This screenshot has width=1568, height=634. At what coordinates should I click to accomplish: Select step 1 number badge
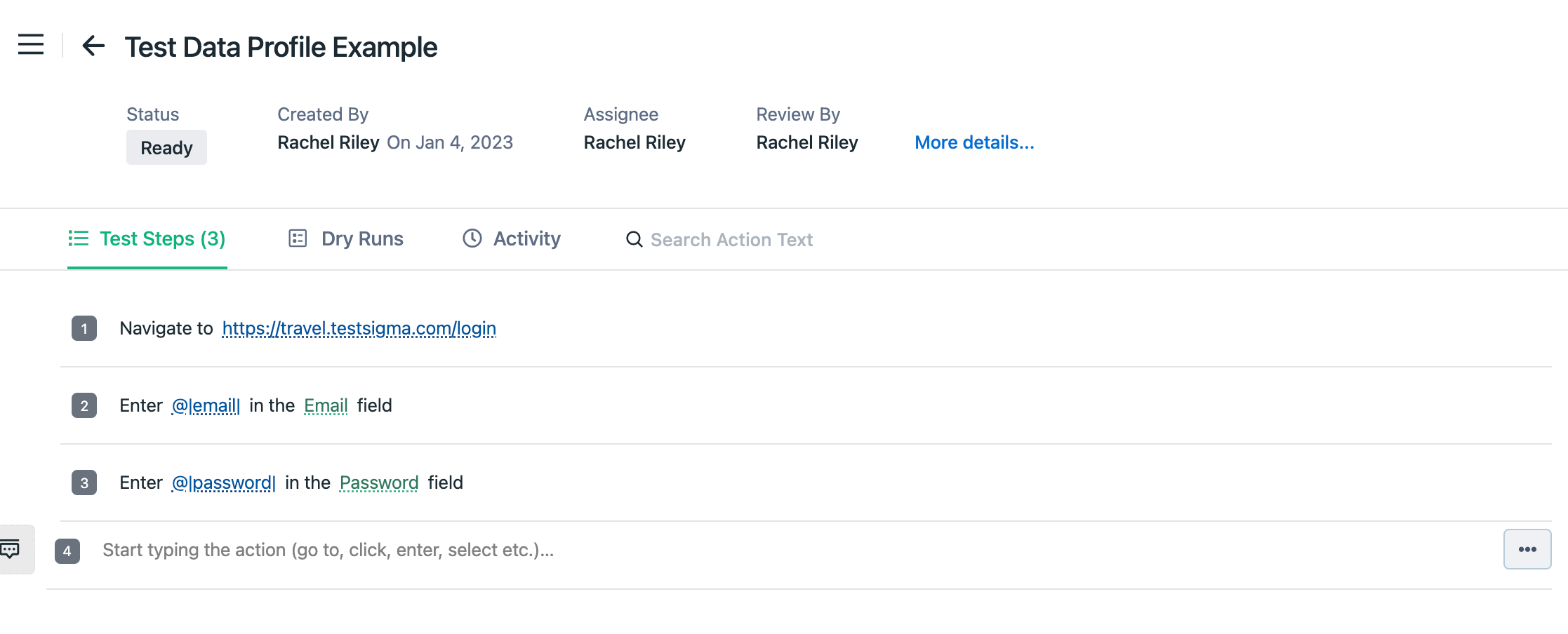[84, 328]
